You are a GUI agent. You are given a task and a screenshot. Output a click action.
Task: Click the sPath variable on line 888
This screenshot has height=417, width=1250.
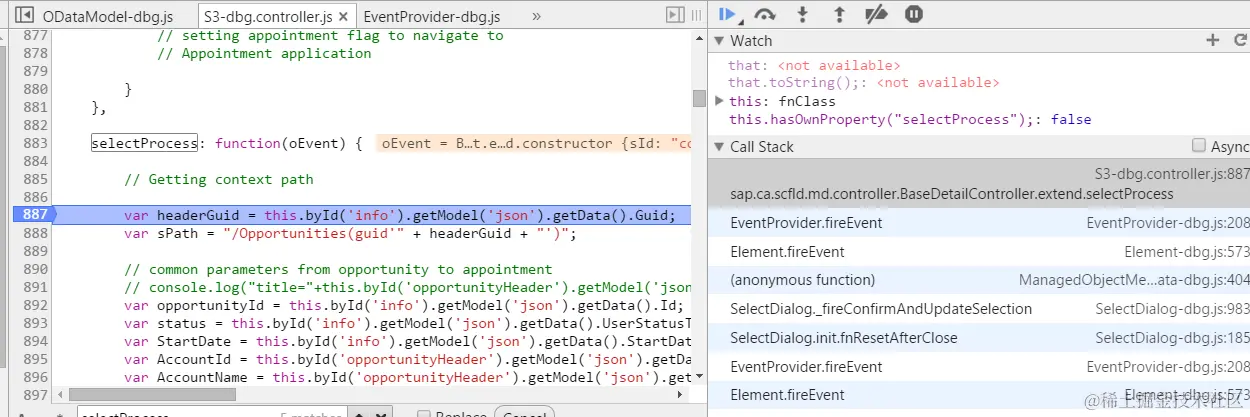coord(177,233)
